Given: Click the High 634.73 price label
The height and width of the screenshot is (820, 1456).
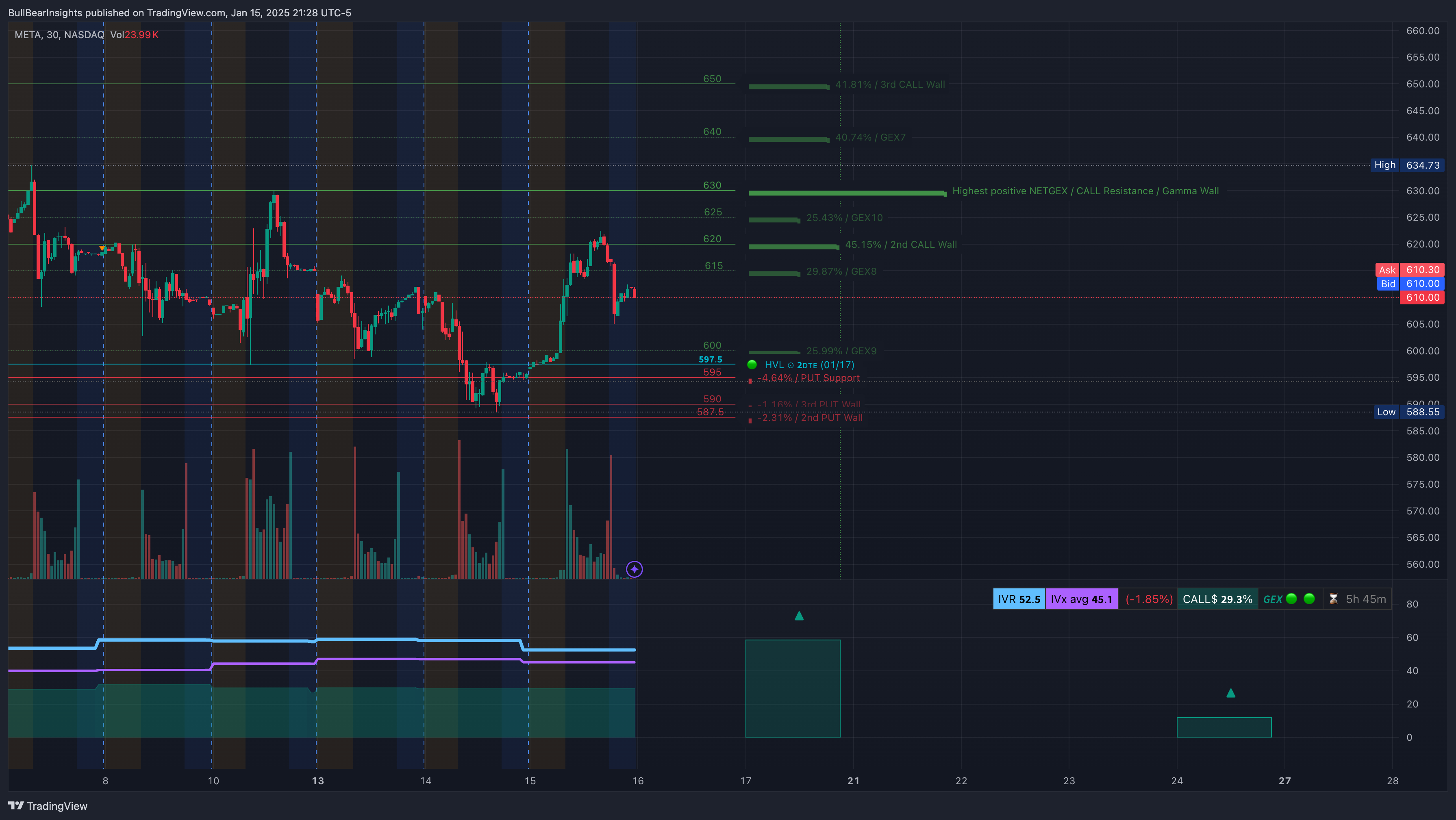Looking at the screenshot, I should [x=1407, y=165].
